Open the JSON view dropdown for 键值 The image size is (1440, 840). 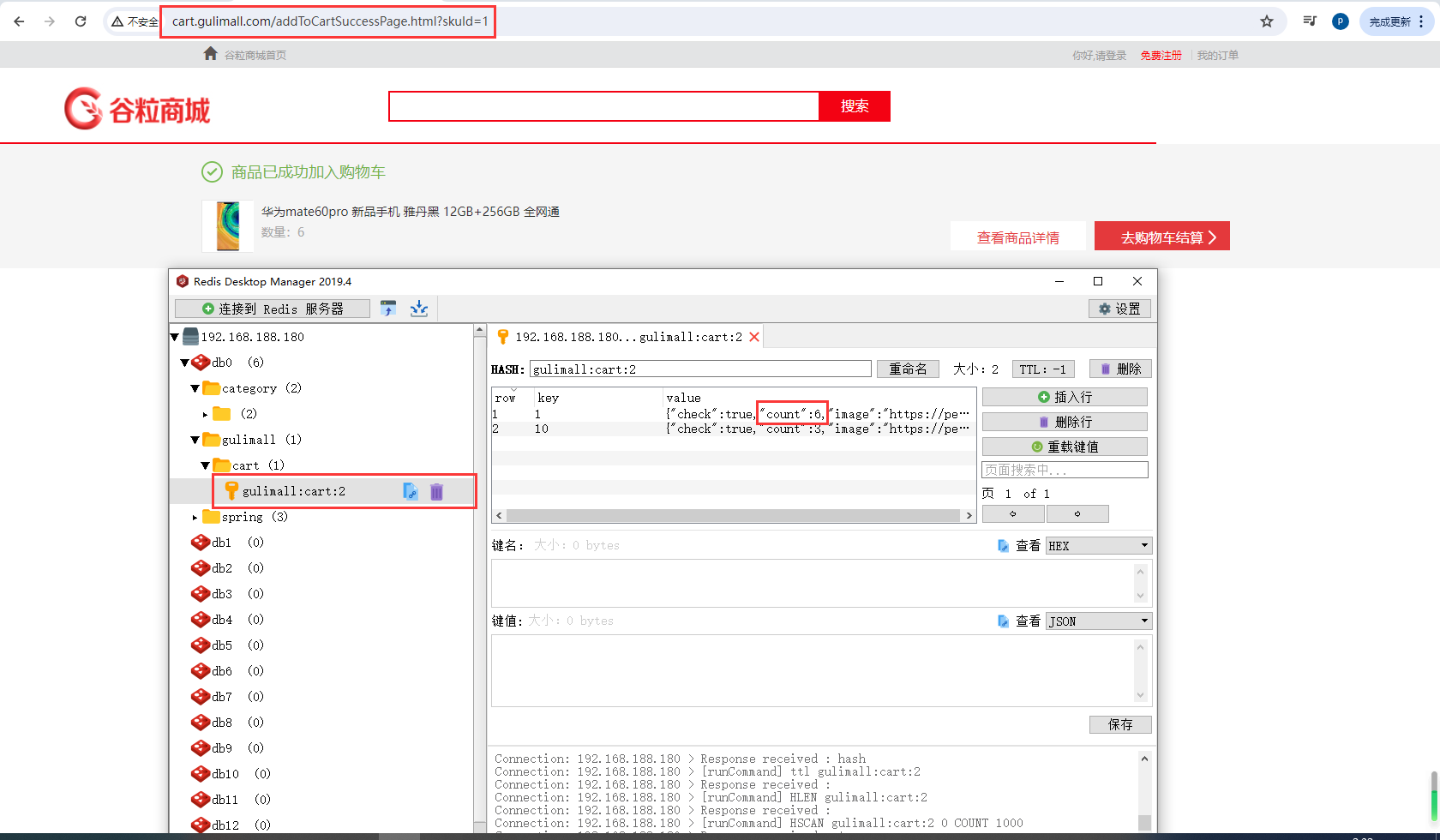(1099, 621)
